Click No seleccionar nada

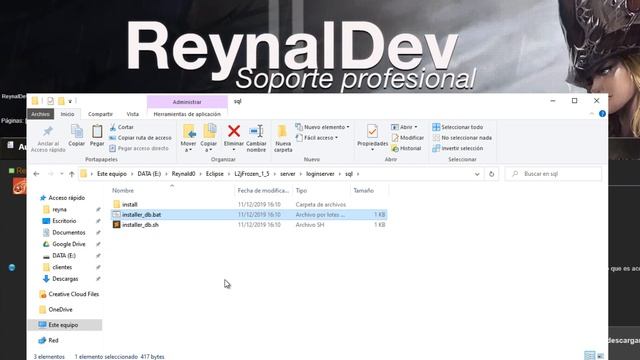462,138
